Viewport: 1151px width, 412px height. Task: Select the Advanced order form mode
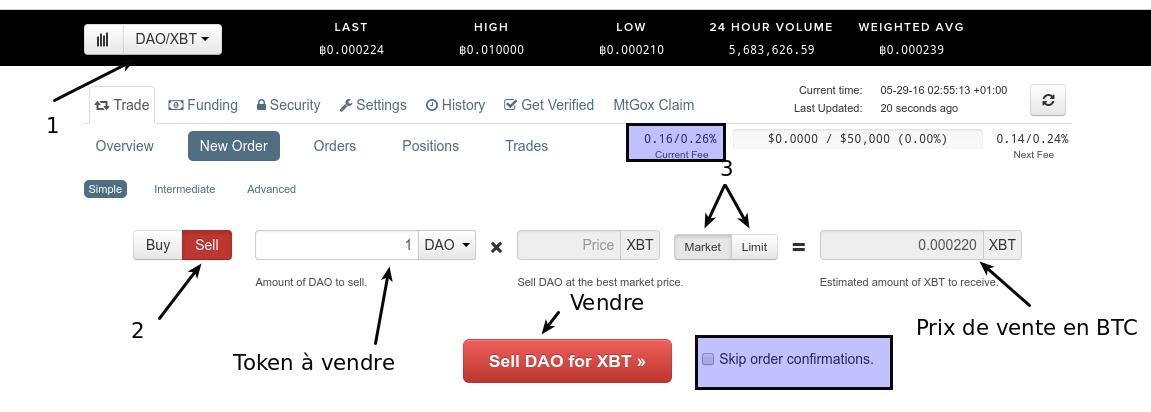pyautogui.click(x=272, y=189)
